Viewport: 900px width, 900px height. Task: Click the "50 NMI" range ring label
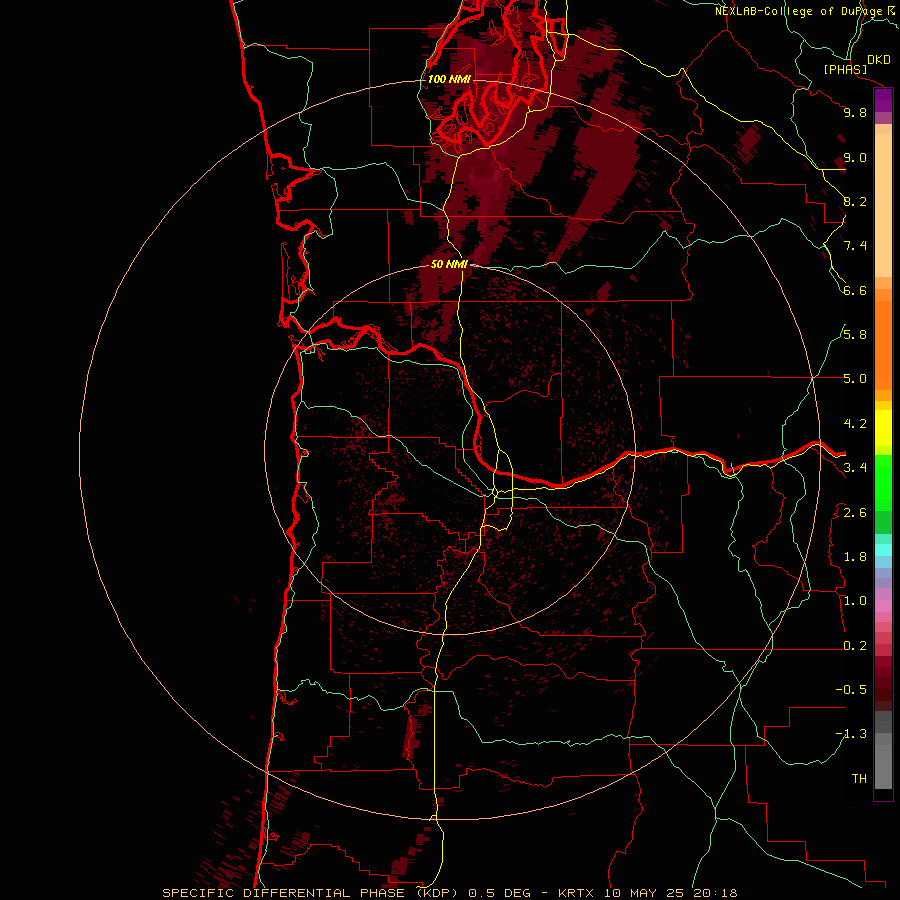tap(449, 264)
